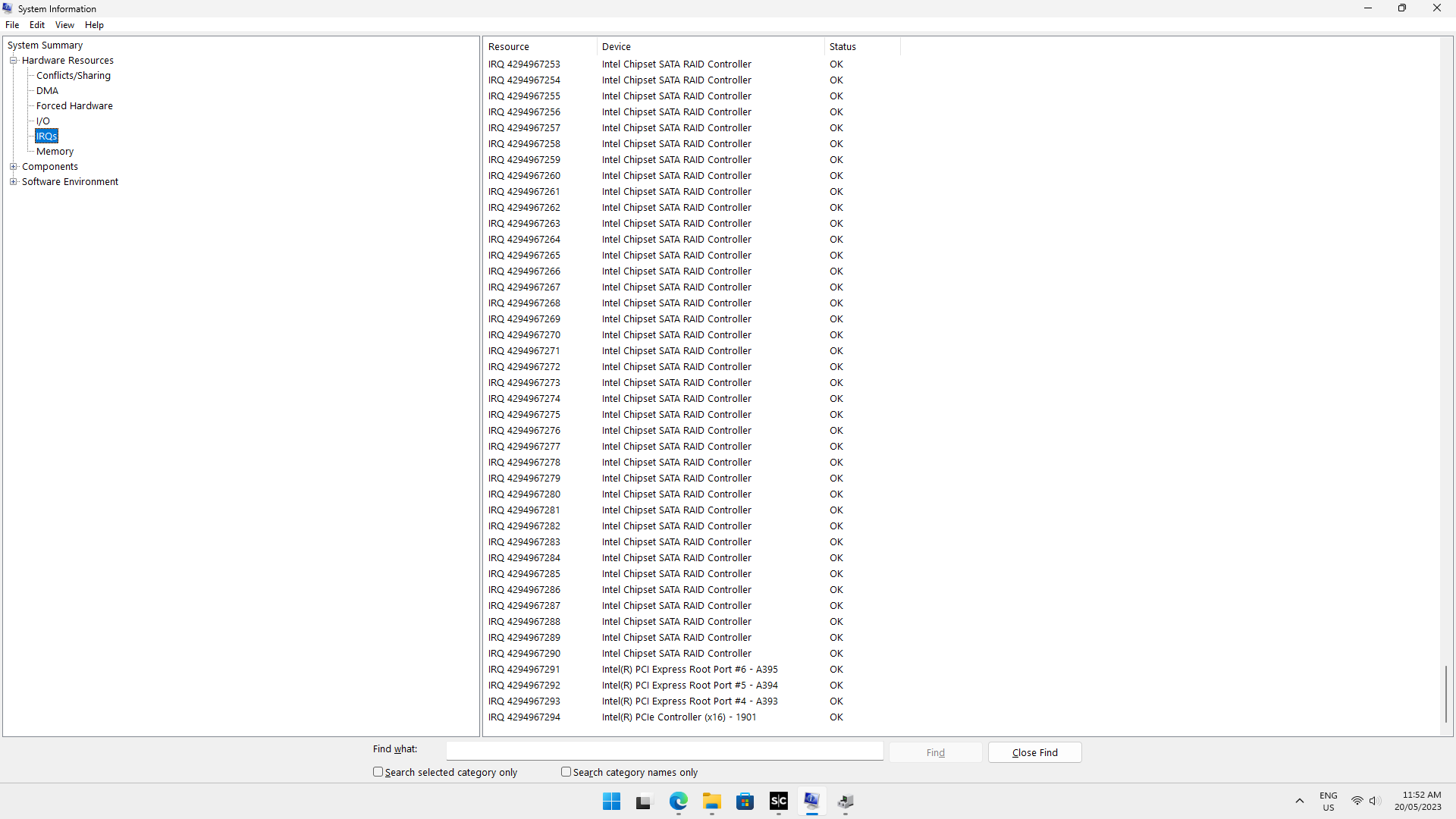The height and width of the screenshot is (819, 1456).
Task: Open the SC app on taskbar
Action: [x=779, y=802]
